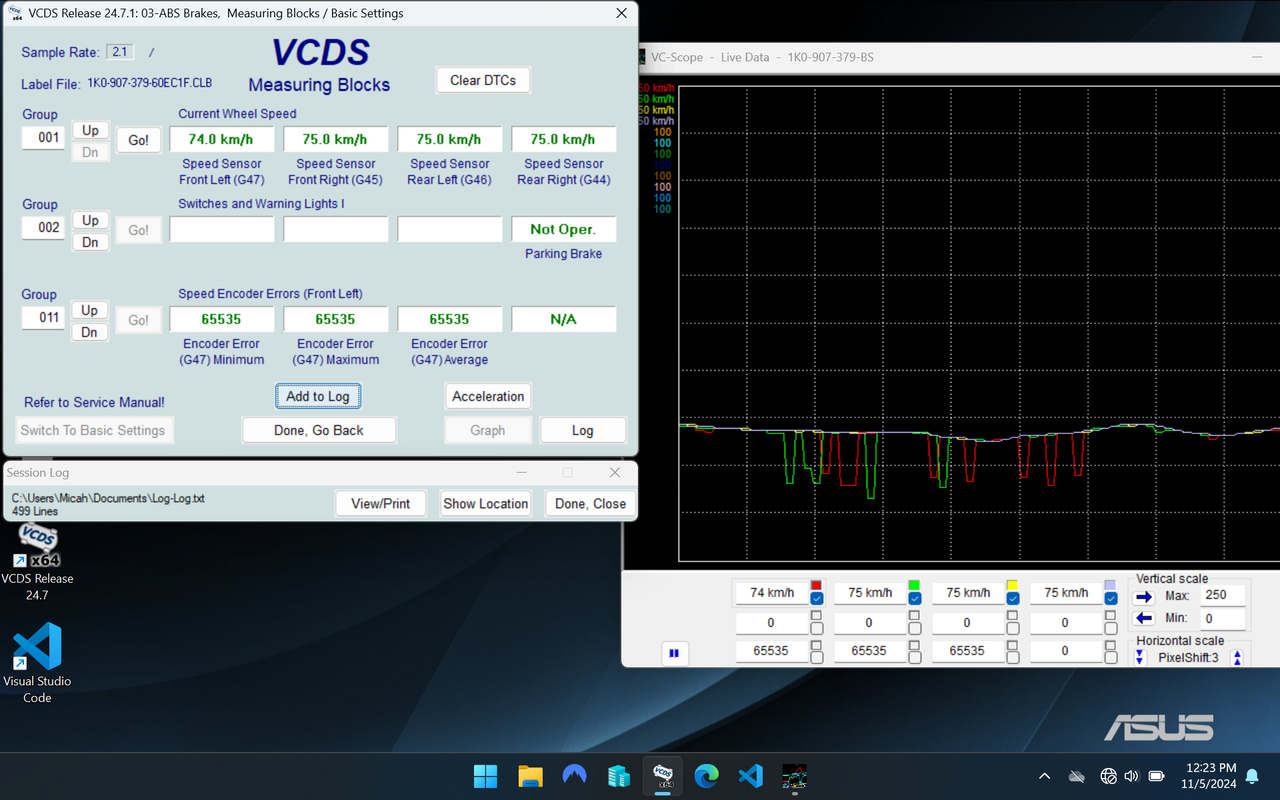The image size is (1280, 800).
Task: Click Up for Group 002
Action: [90, 220]
